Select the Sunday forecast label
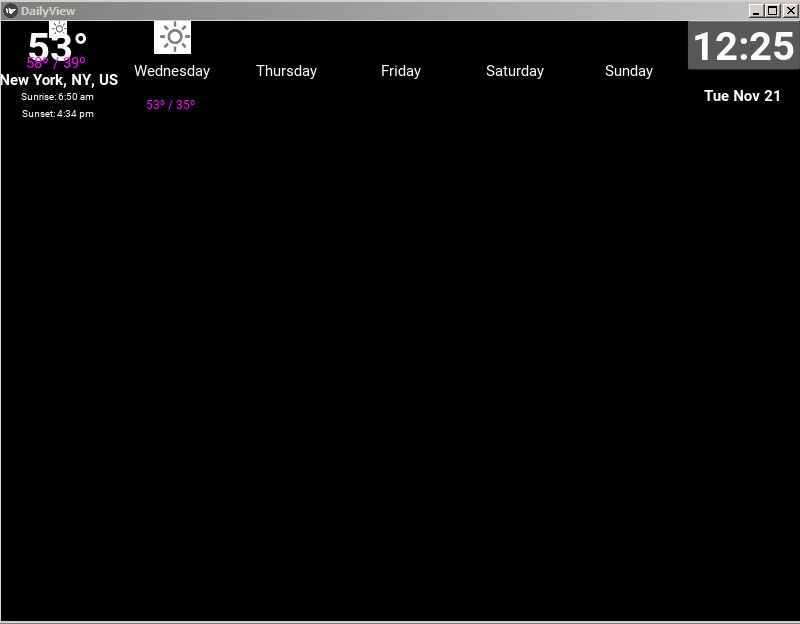 628,71
